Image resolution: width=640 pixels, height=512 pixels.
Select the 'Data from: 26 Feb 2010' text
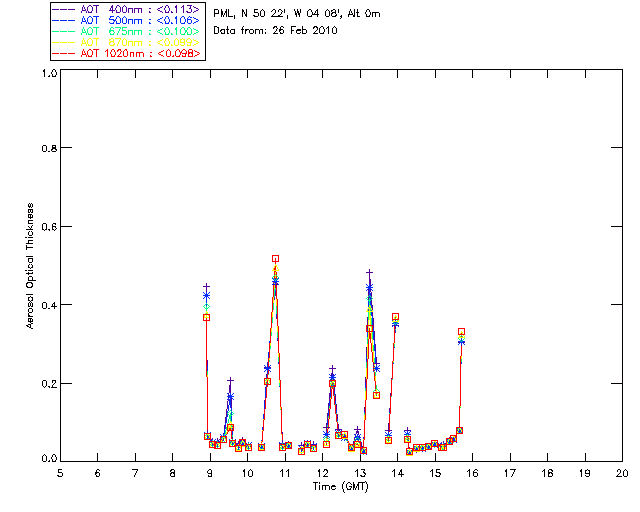point(276,31)
